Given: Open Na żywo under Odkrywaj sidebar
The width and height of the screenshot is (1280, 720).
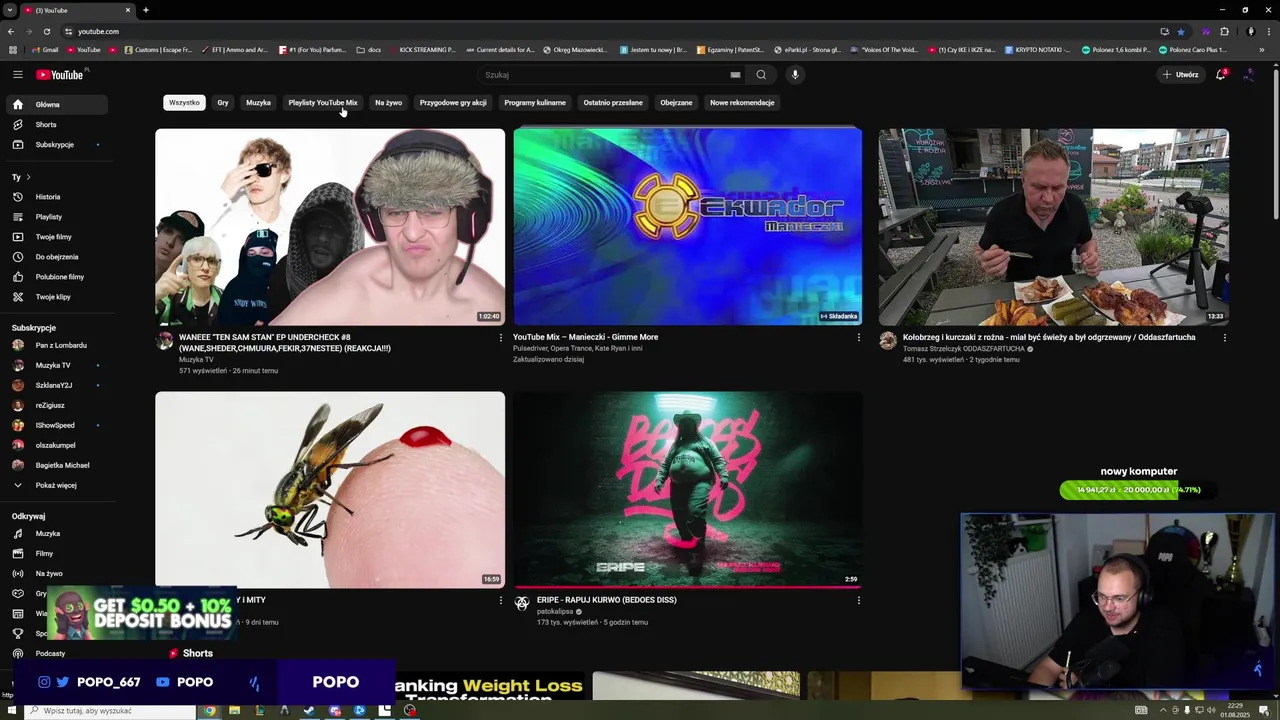Looking at the screenshot, I should coord(56,573).
